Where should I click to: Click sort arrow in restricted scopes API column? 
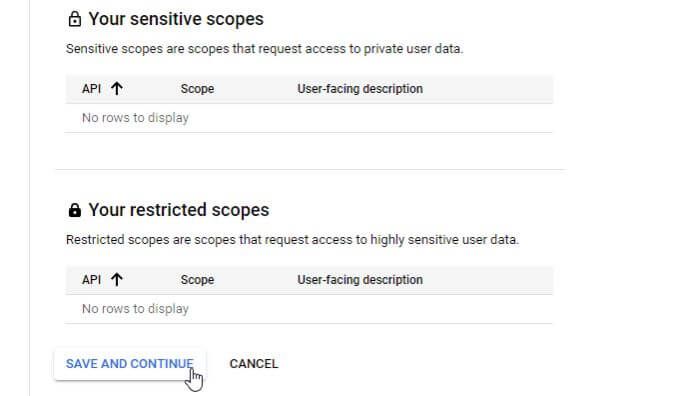pyautogui.click(x=116, y=279)
